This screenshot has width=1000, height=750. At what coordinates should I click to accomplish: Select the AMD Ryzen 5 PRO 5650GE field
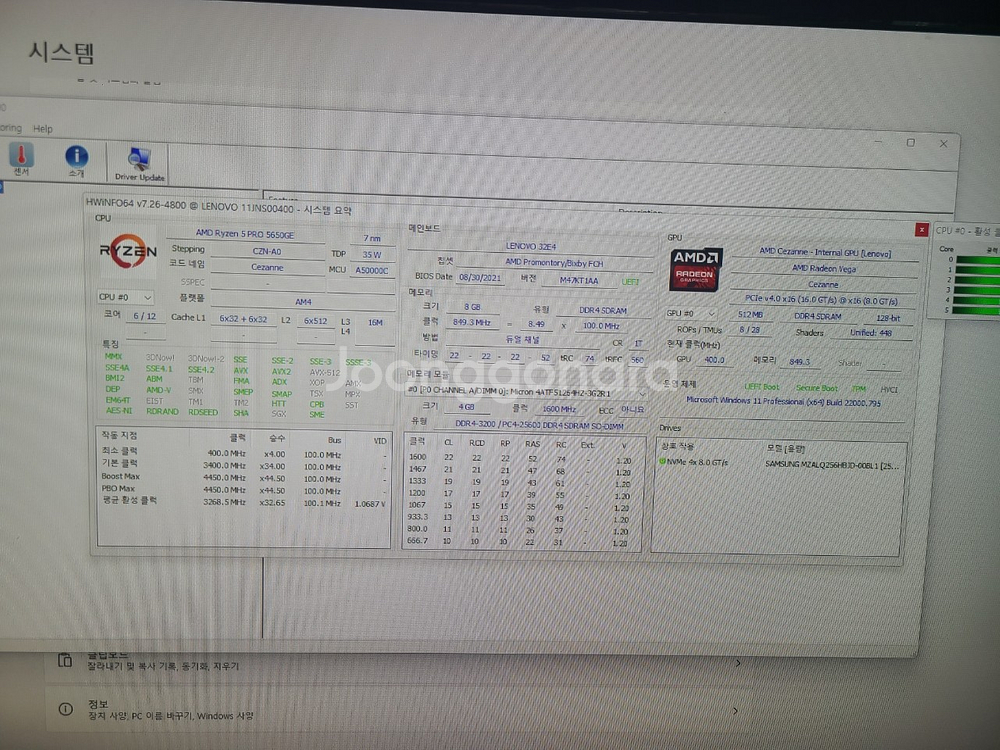pos(245,234)
